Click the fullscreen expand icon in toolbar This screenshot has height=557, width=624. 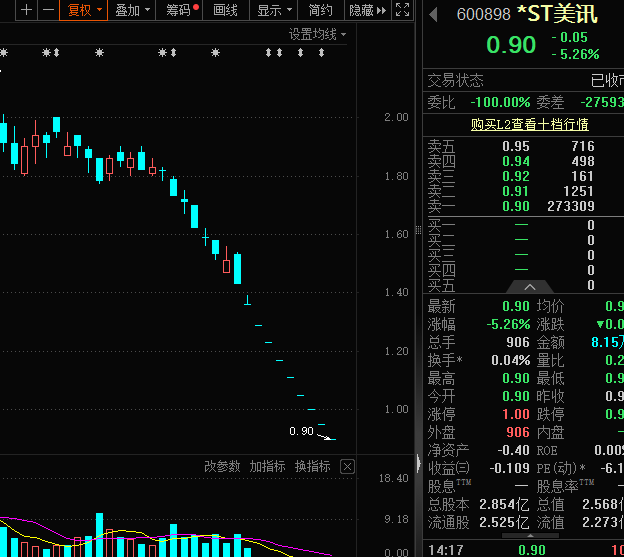[x=402, y=10]
